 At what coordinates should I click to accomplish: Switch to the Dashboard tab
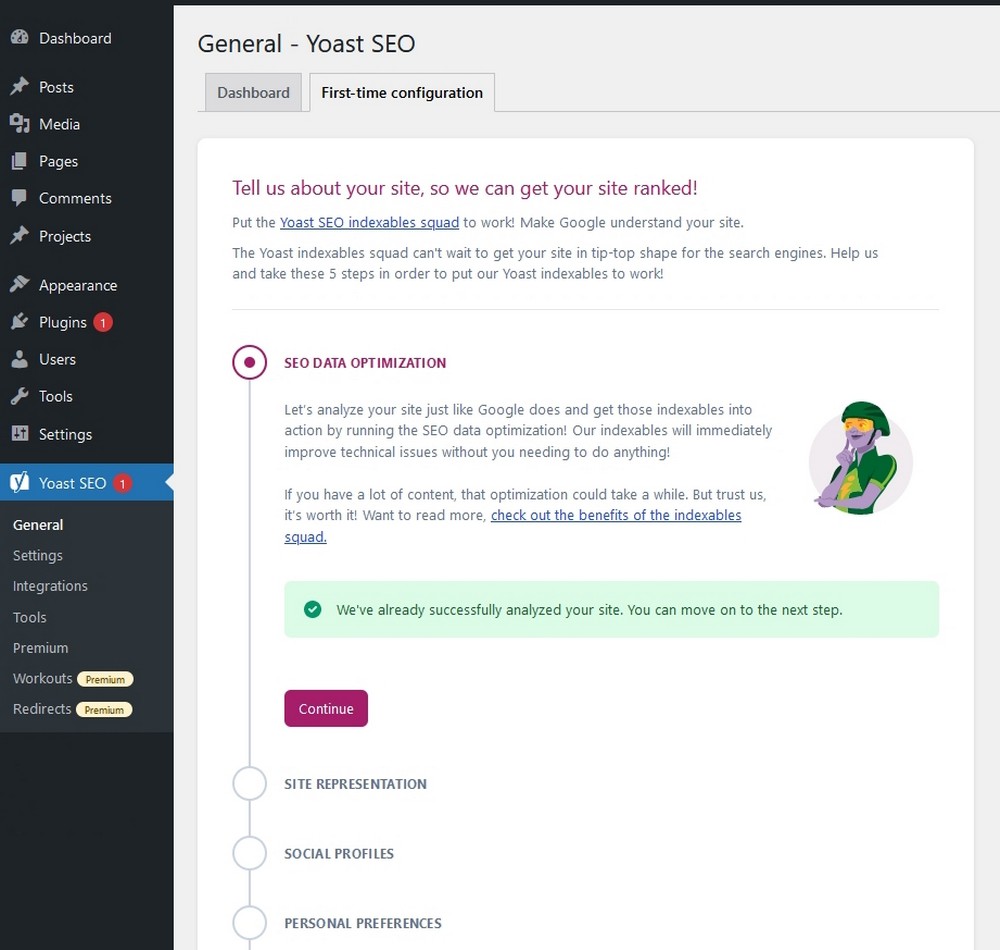pos(253,93)
